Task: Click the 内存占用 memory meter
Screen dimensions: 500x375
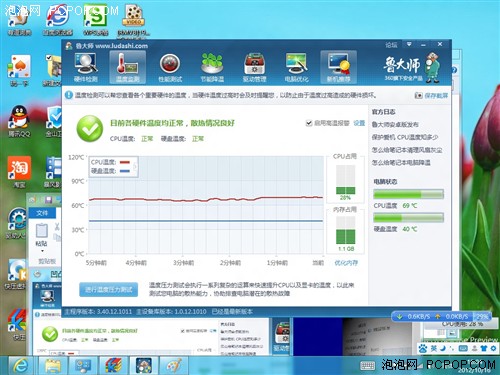Action: pos(346,231)
